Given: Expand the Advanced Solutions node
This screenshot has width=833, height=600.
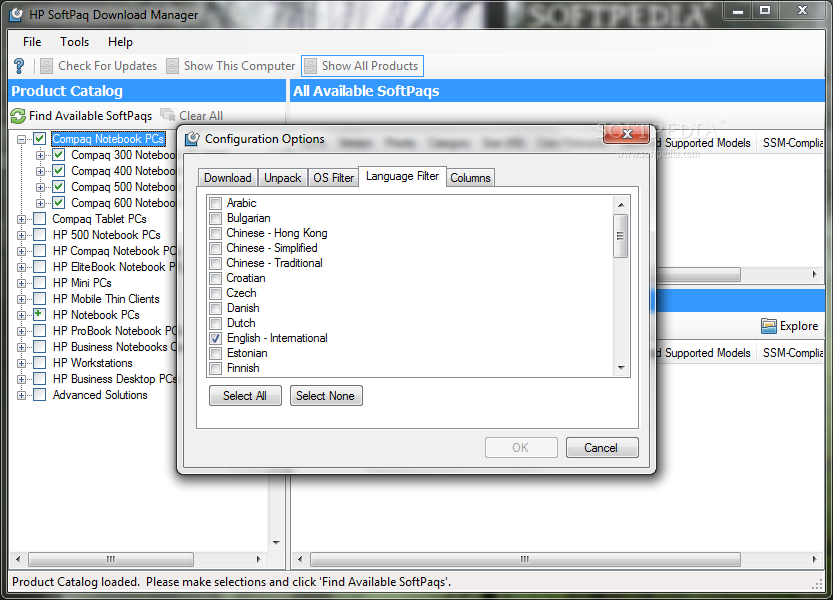Looking at the screenshot, I should pos(21,395).
